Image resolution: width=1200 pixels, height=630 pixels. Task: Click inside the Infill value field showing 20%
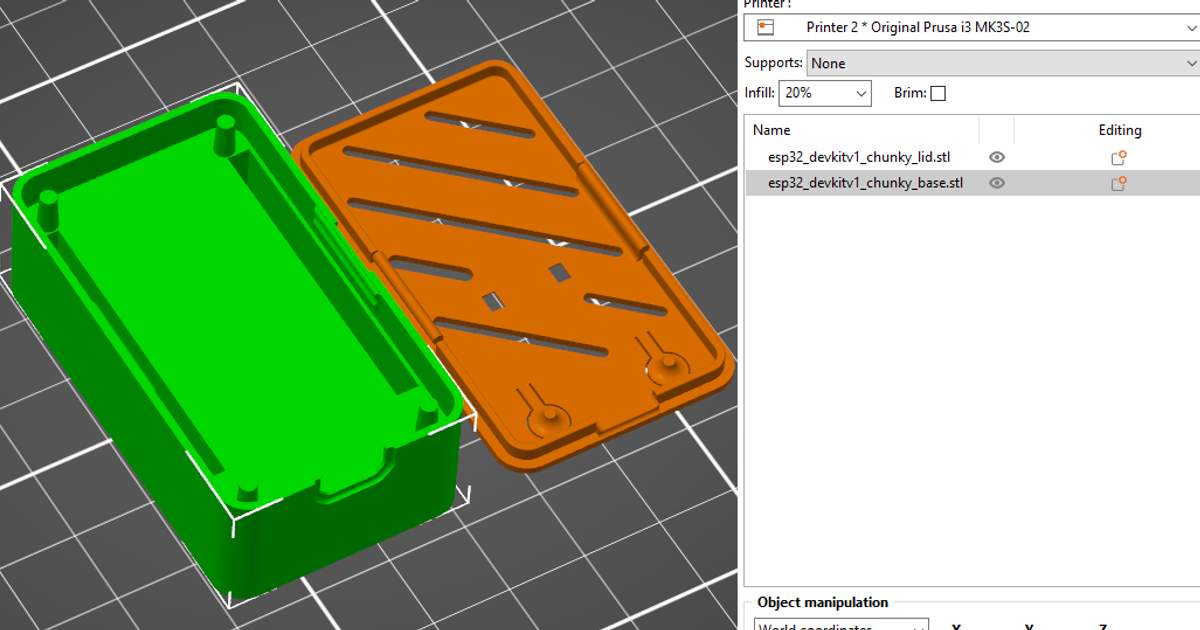pos(810,92)
